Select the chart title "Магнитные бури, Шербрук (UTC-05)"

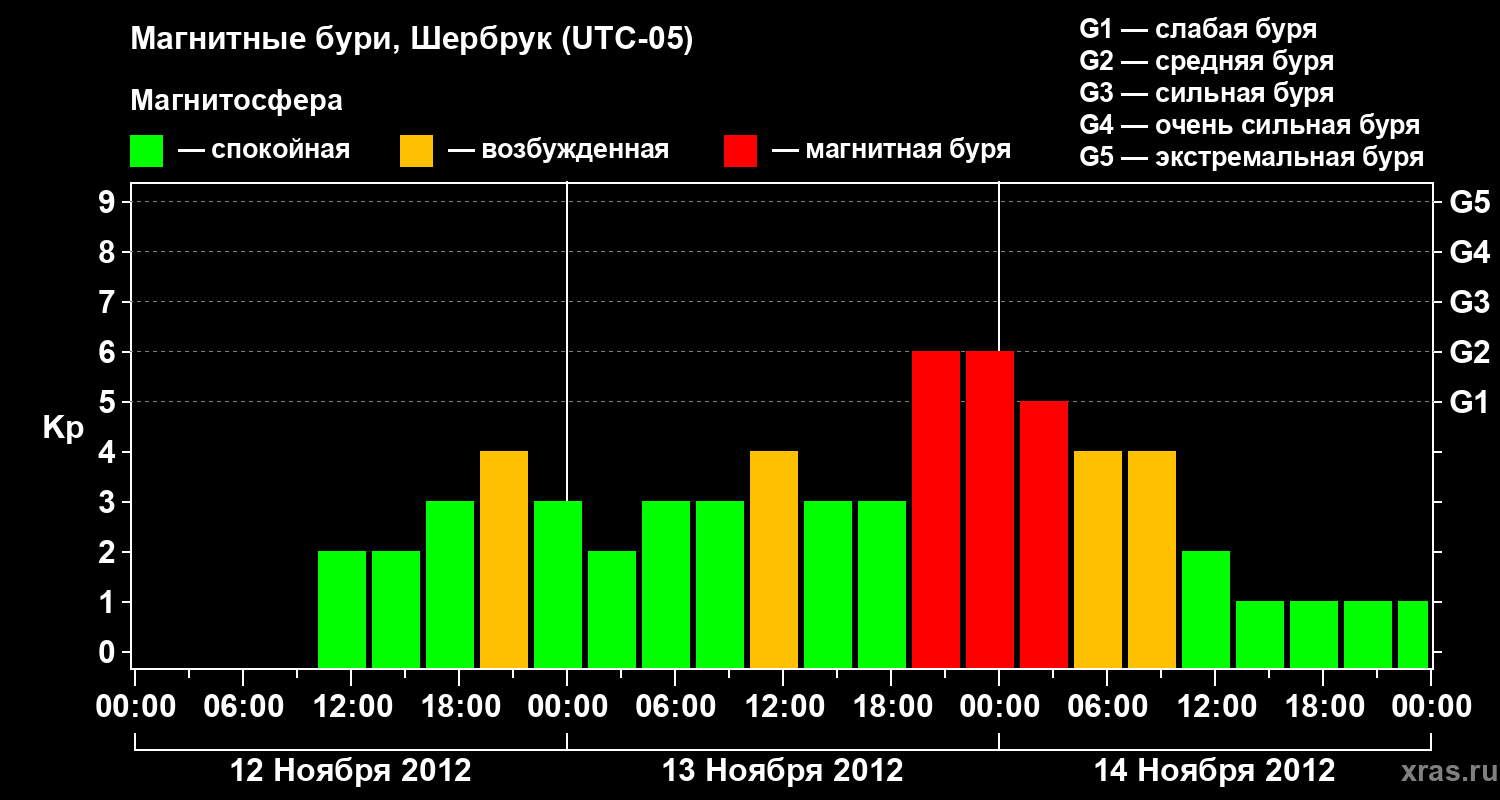click(411, 41)
